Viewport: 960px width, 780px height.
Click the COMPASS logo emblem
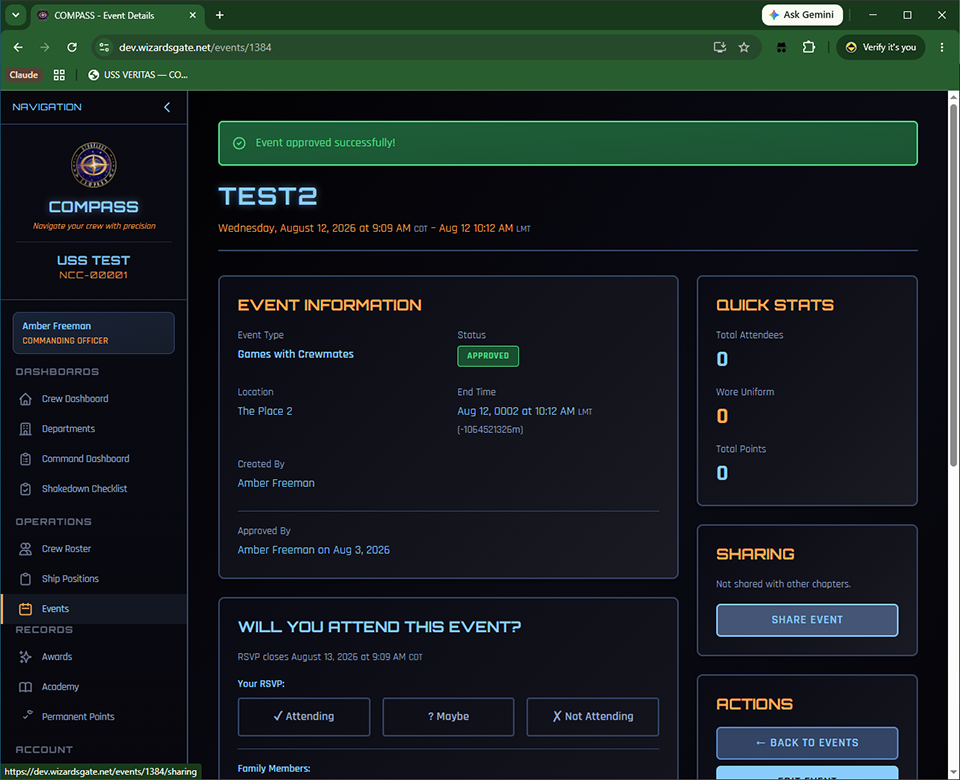click(x=94, y=165)
